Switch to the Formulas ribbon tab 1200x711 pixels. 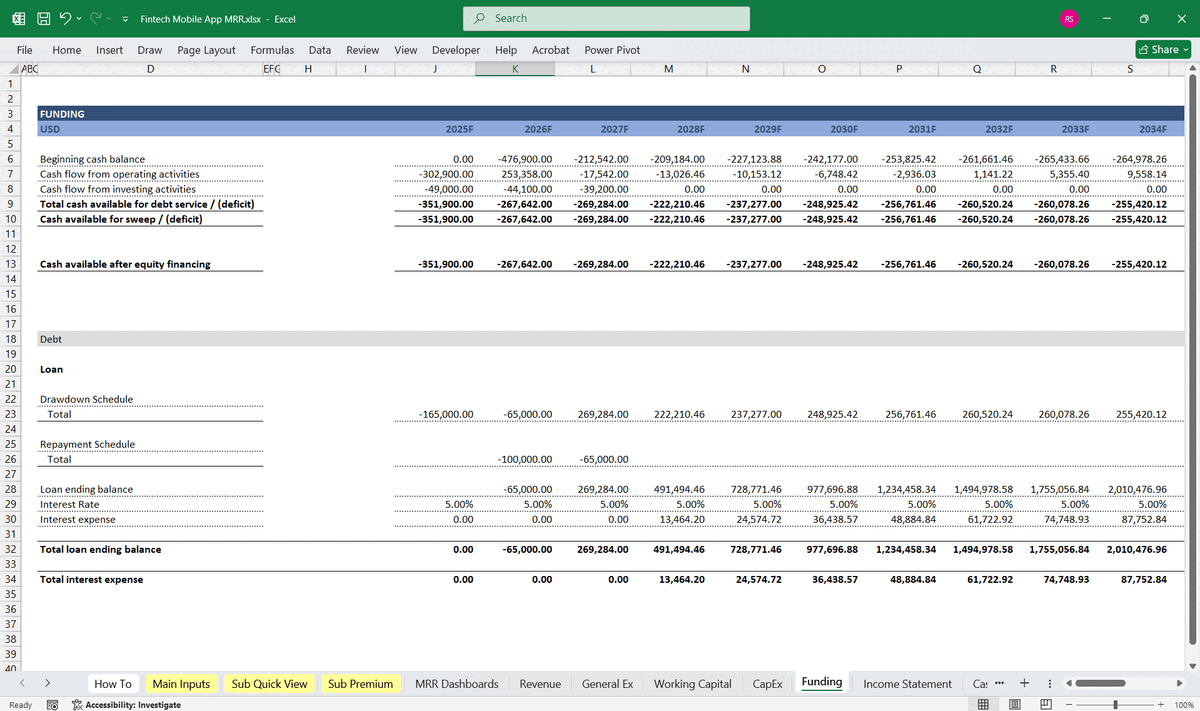(x=272, y=49)
